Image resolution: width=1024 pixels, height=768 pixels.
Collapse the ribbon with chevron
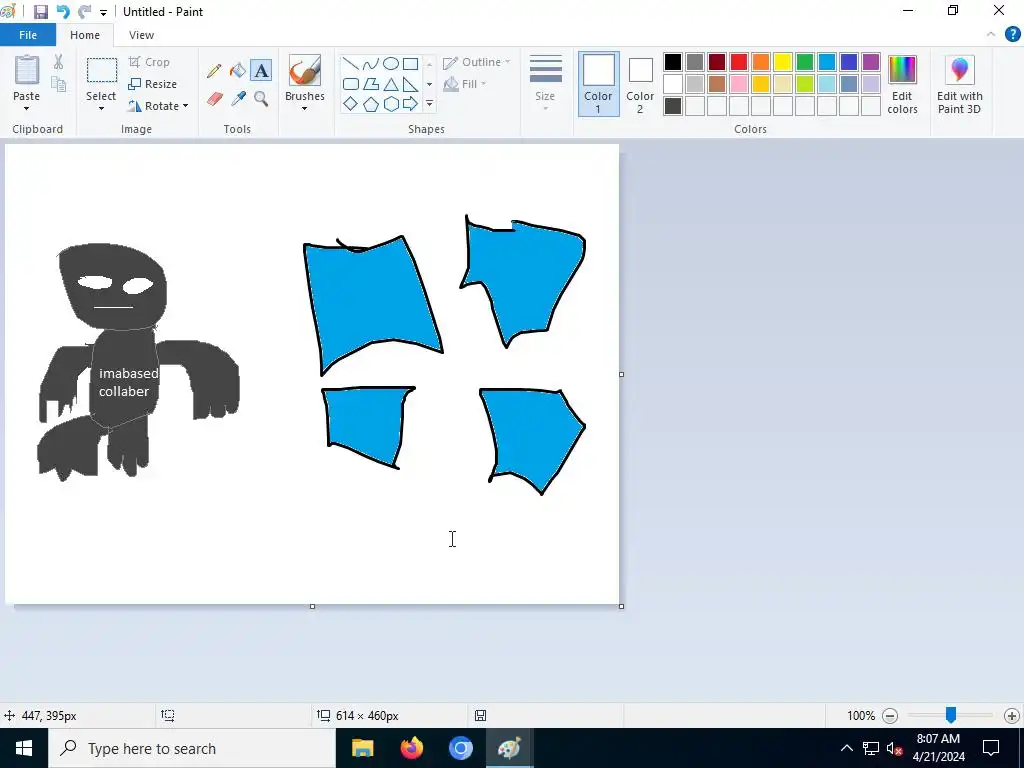tap(991, 34)
